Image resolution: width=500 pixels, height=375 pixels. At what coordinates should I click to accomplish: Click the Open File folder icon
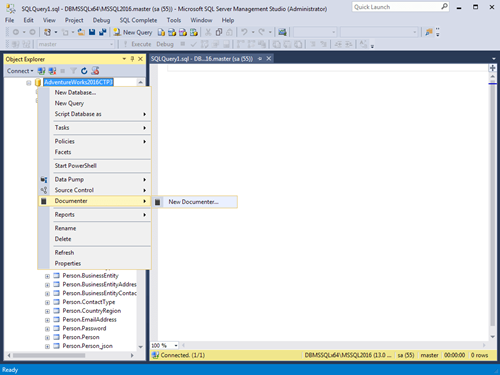tap(81, 32)
